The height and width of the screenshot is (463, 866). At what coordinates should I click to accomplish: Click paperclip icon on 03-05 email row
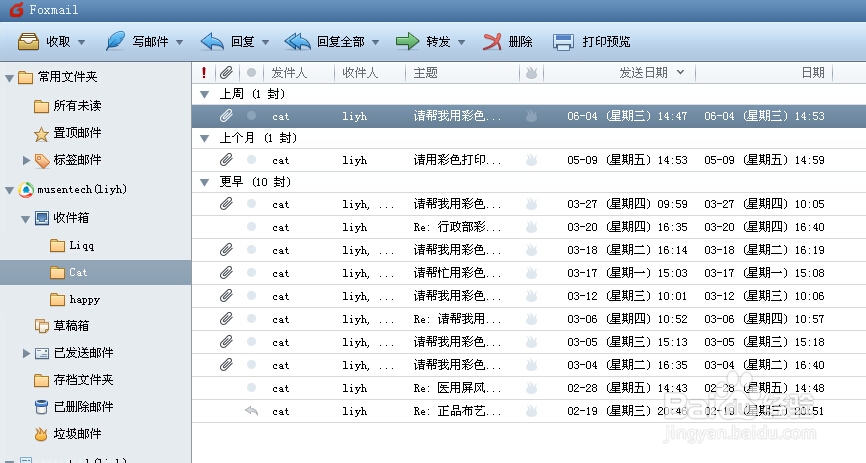click(226, 341)
